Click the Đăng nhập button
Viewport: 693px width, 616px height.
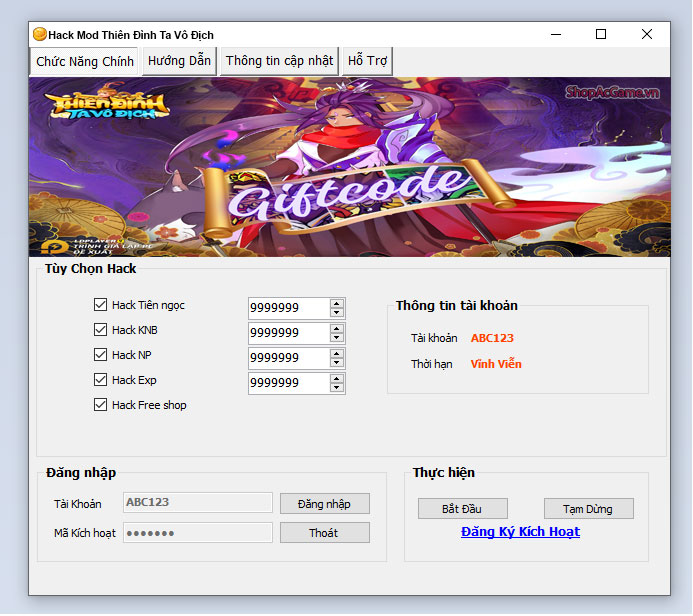325,504
